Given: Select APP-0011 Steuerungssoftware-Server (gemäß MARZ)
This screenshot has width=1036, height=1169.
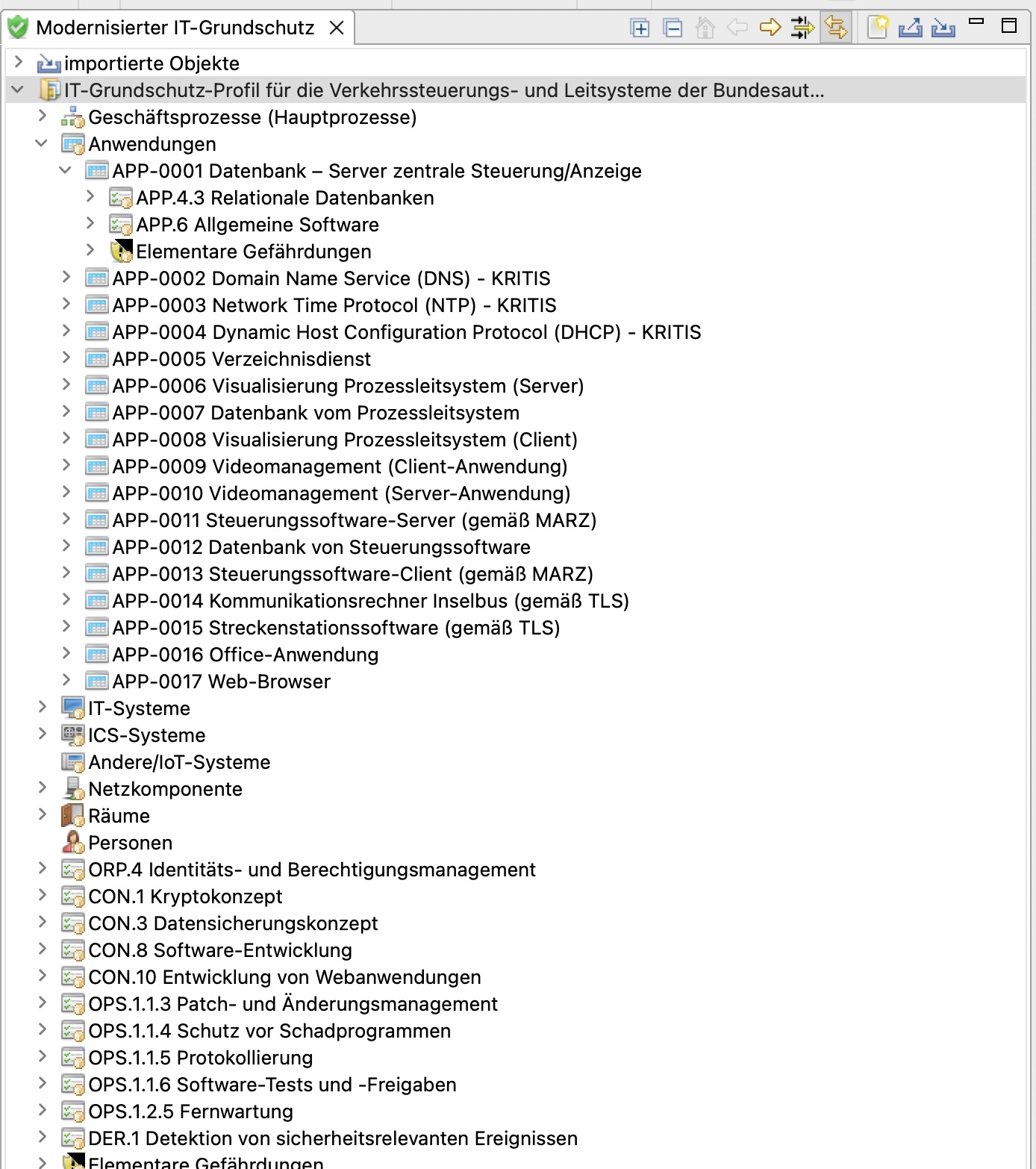Looking at the screenshot, I should point(355,520).
